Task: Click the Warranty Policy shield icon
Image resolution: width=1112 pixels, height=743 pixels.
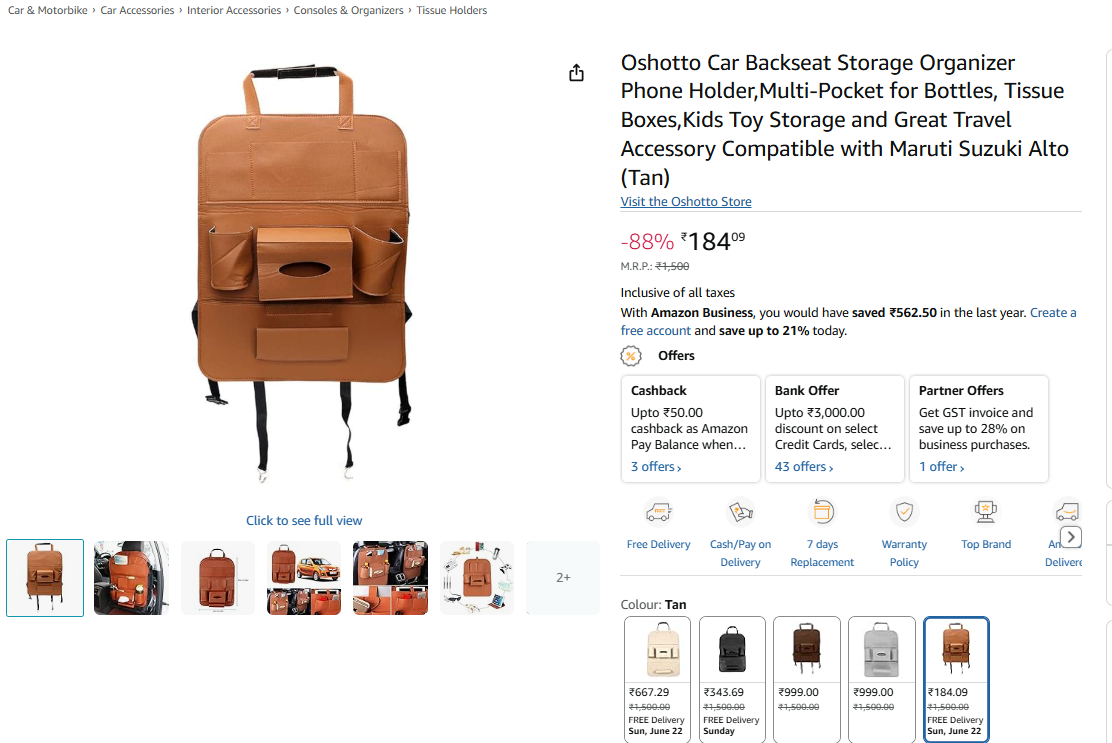Action: coord(904,512)
